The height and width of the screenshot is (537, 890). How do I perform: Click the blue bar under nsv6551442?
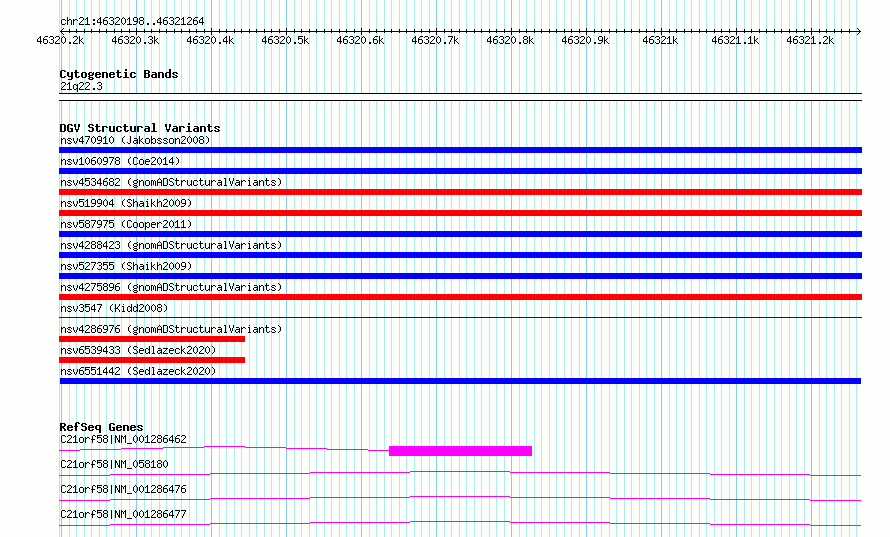(x=460, y=381)
